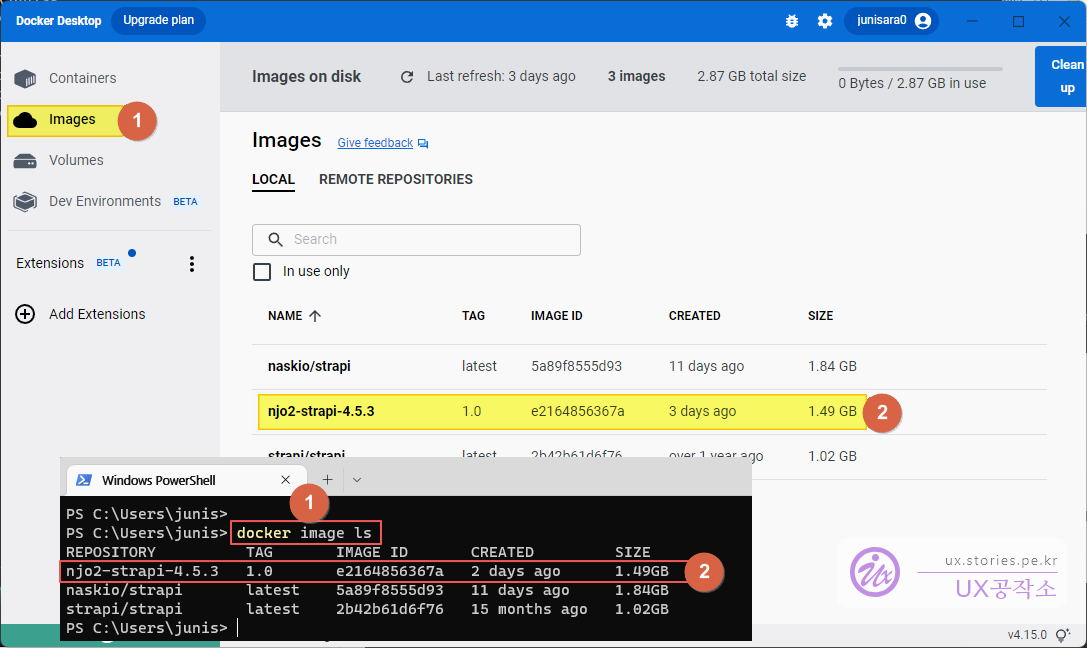Screen dimensions: 1087x648
Task: Click the 3 images count text
Action: click(636, 76)
